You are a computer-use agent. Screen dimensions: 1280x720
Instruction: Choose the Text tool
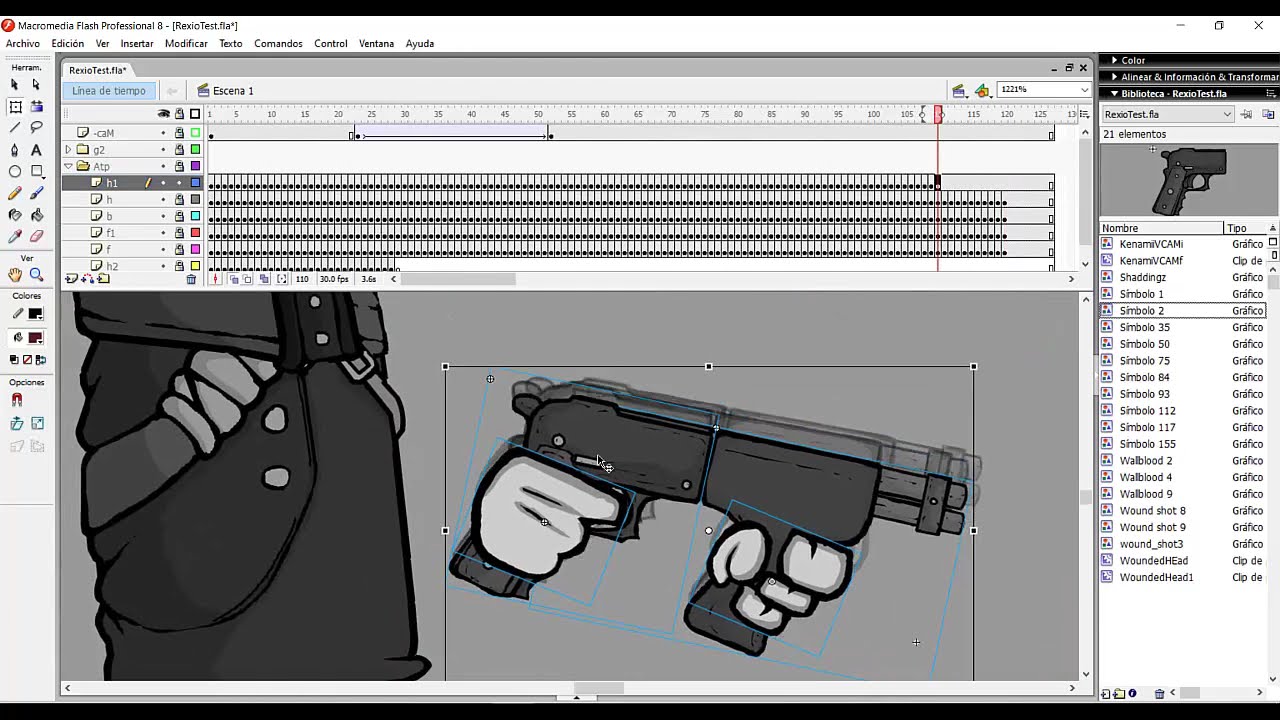[x=37, y=150]
